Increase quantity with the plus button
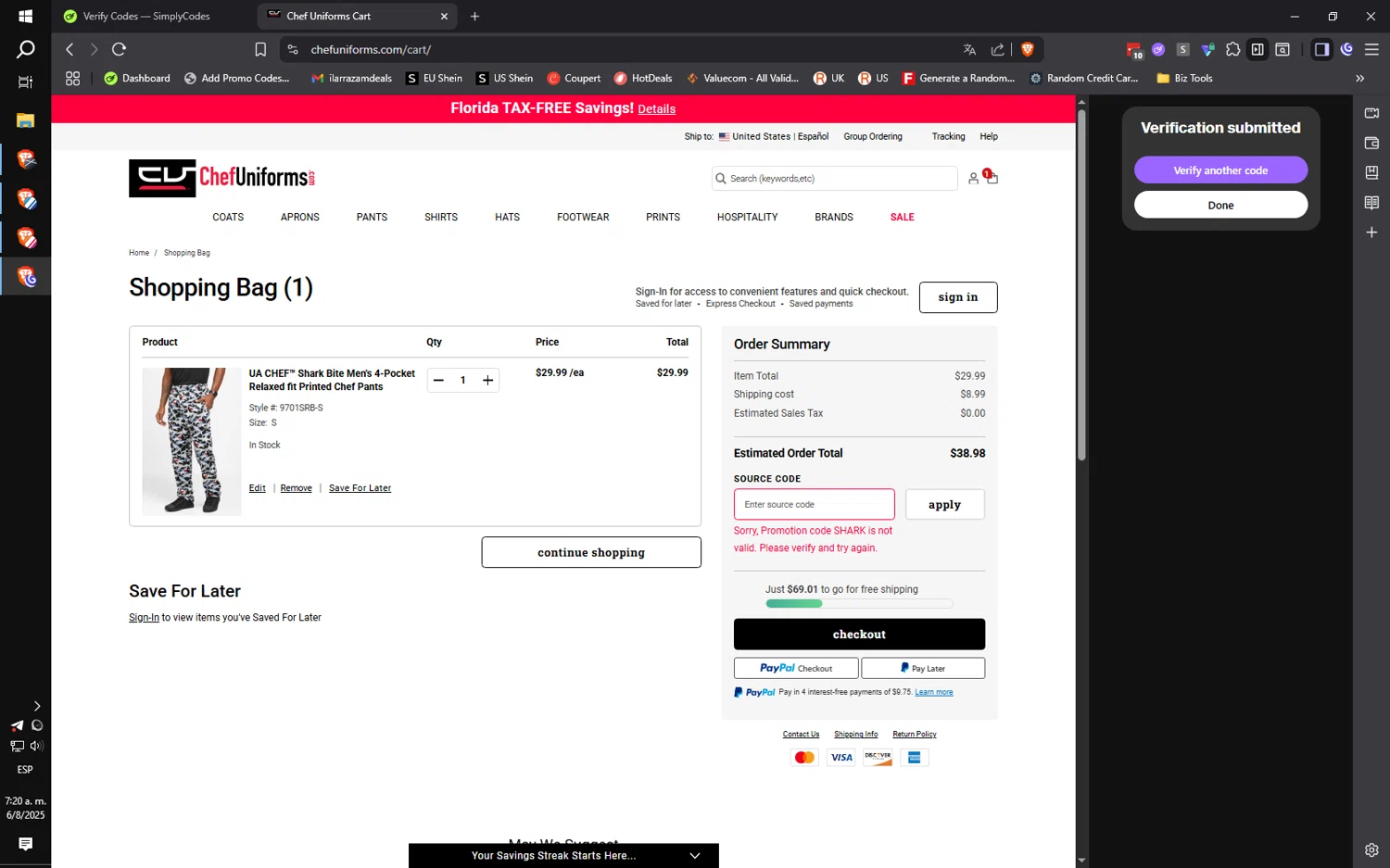The image size is (1390, 868). (x=487, y=380)
